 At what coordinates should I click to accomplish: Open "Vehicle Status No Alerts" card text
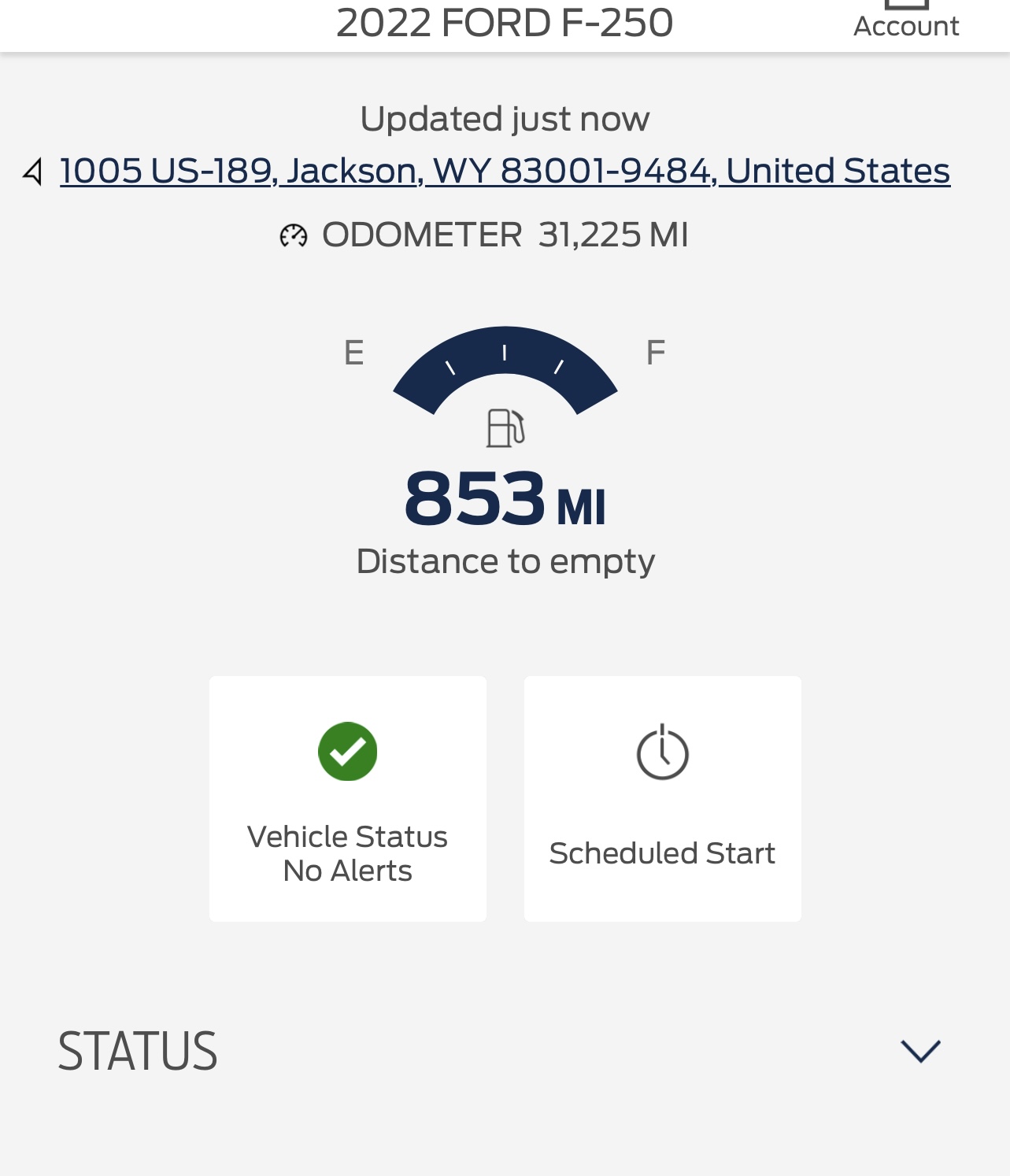click(347, 853)
